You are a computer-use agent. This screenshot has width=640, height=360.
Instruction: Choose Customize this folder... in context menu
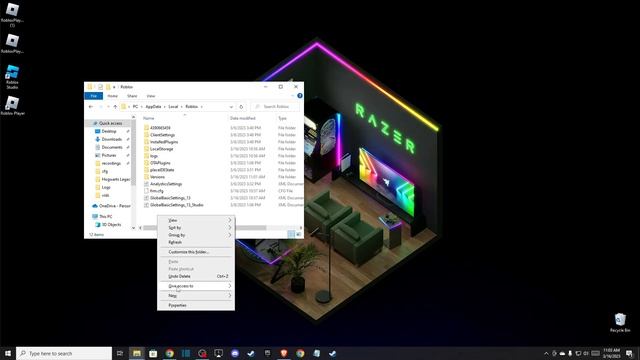[196, 252]
